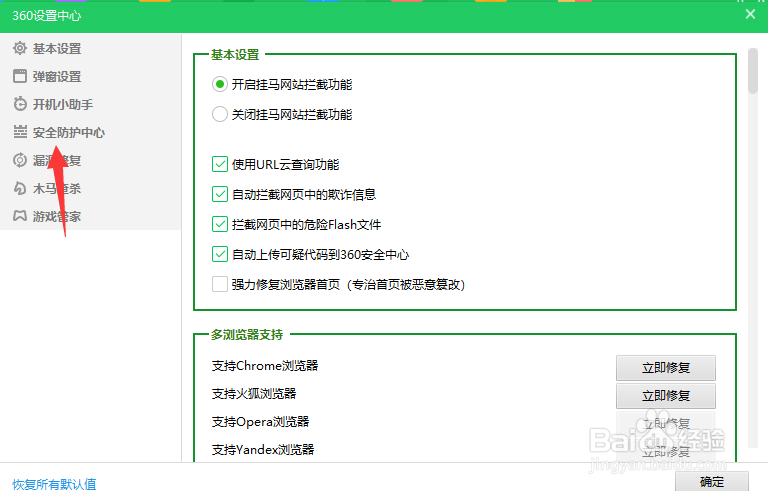Click 支持Yandex浏览器 text
This screenshot has width=768, height=491.
coord(263,449)
